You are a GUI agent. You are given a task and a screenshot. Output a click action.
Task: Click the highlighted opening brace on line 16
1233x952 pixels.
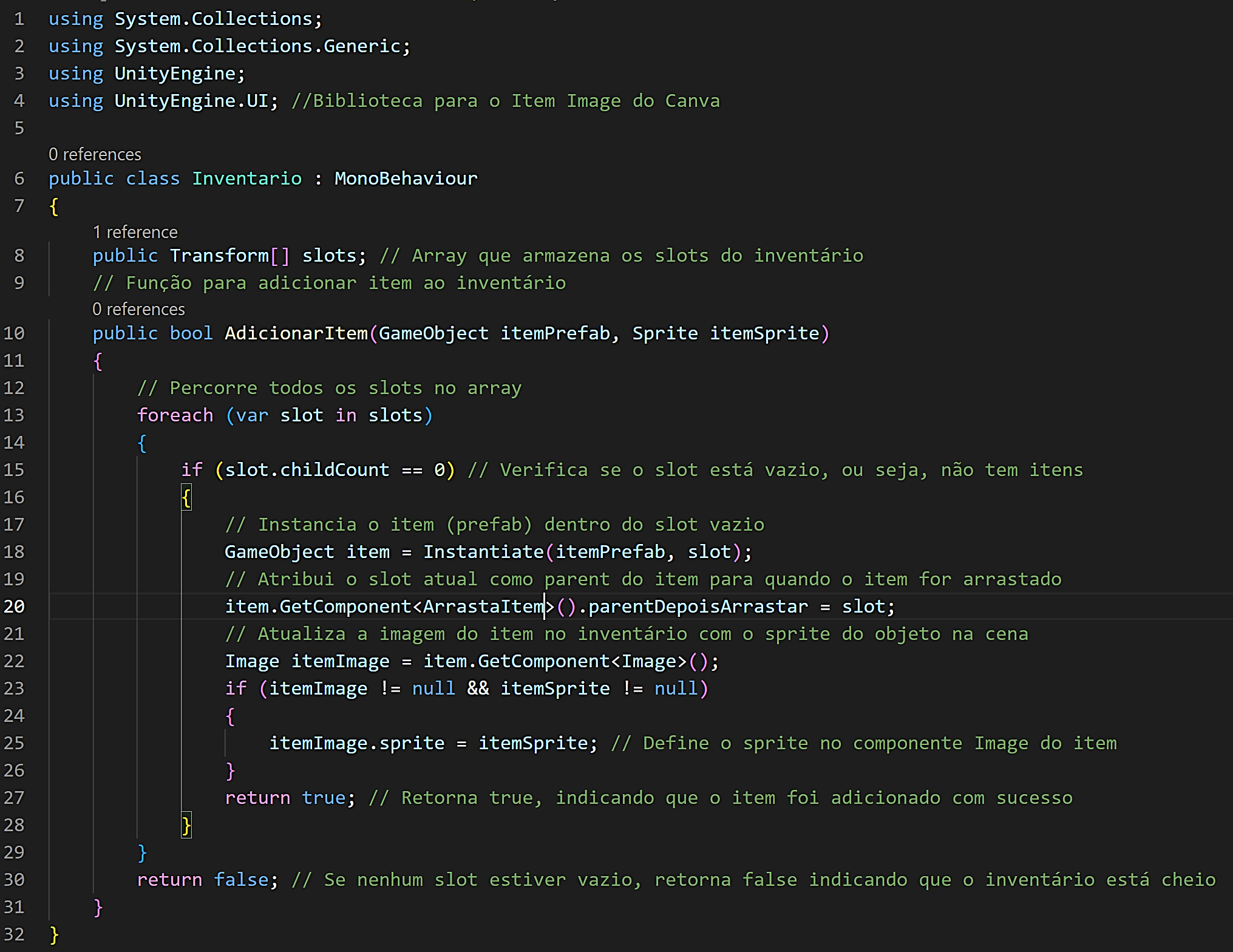[x=186, y=498]
